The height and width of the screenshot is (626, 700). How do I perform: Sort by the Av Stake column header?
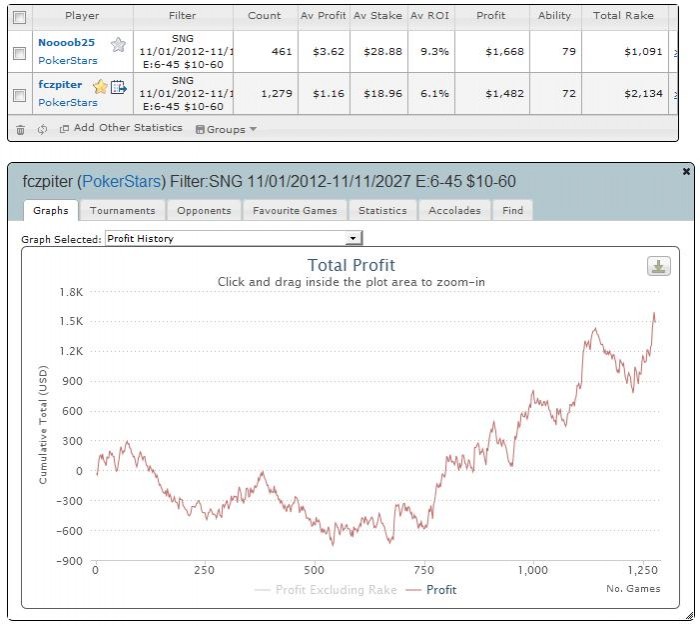(378, 16)
